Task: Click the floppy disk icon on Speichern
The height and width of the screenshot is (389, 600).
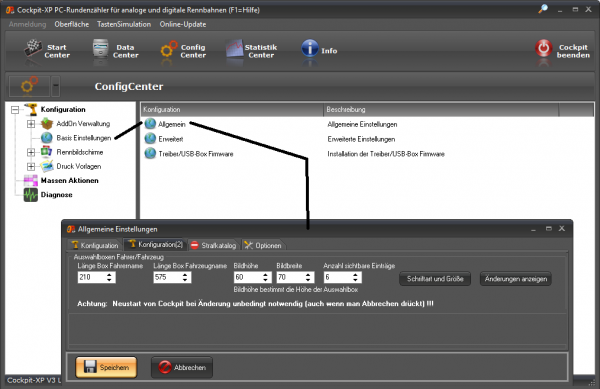Action: point(90,366)
